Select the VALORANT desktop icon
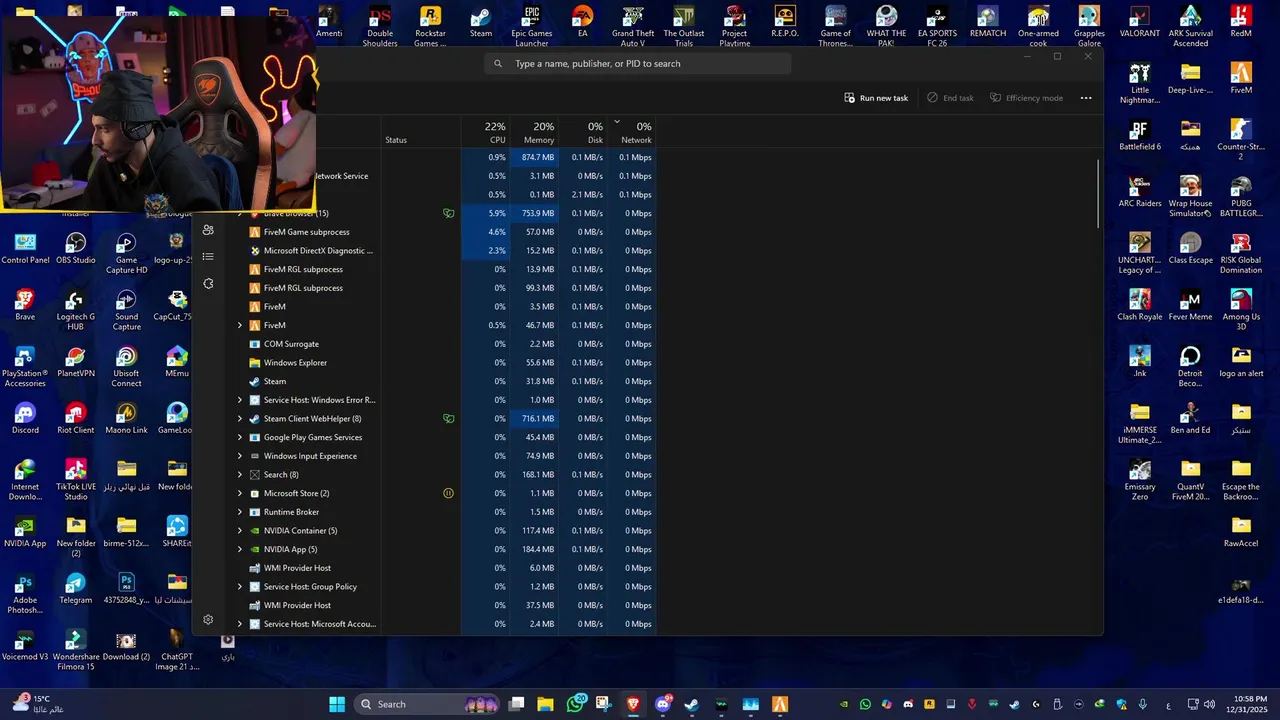Viewport: 1280px width, 720px height. click(1139, 22)
